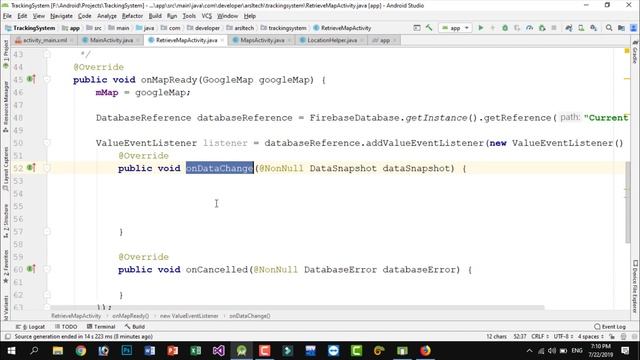Open the Refactor menu
Image resolution: width=640 pixels, height=360 pixels.
click(132, 16)
